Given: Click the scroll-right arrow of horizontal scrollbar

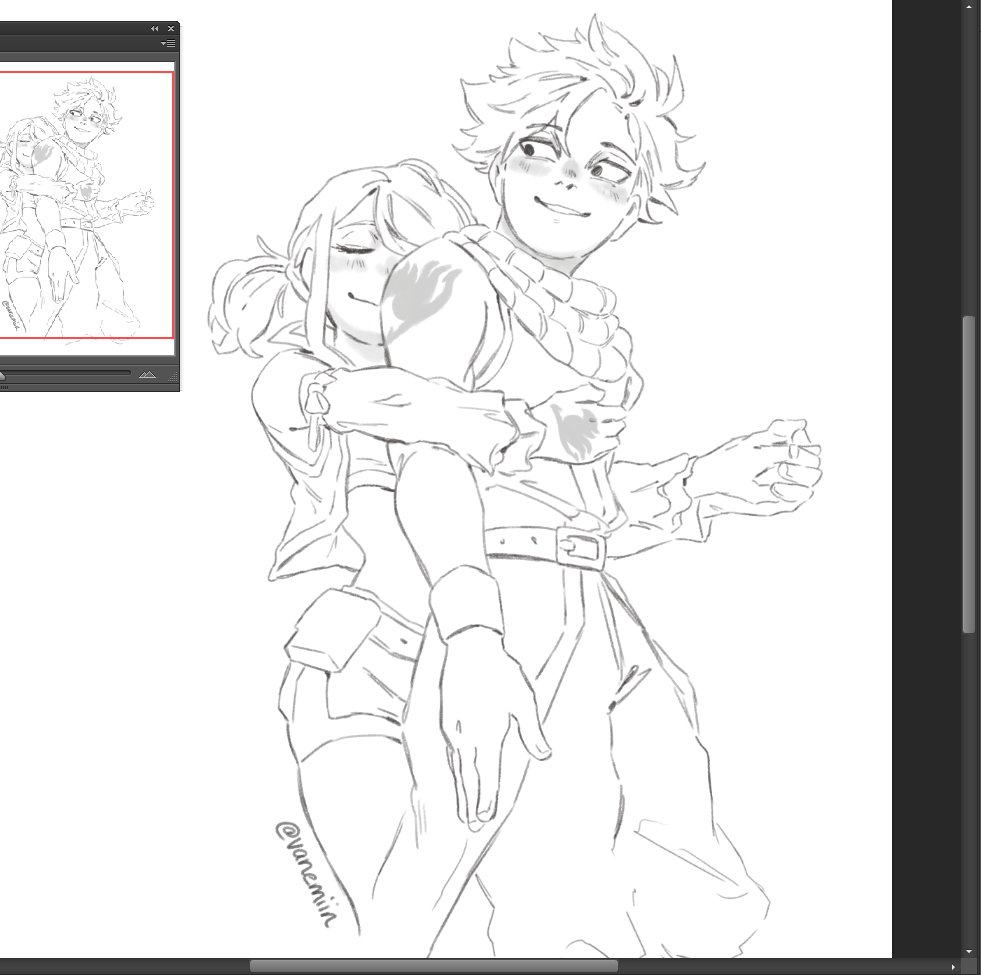Looking at the screenshot, I should tap(953, 967).
